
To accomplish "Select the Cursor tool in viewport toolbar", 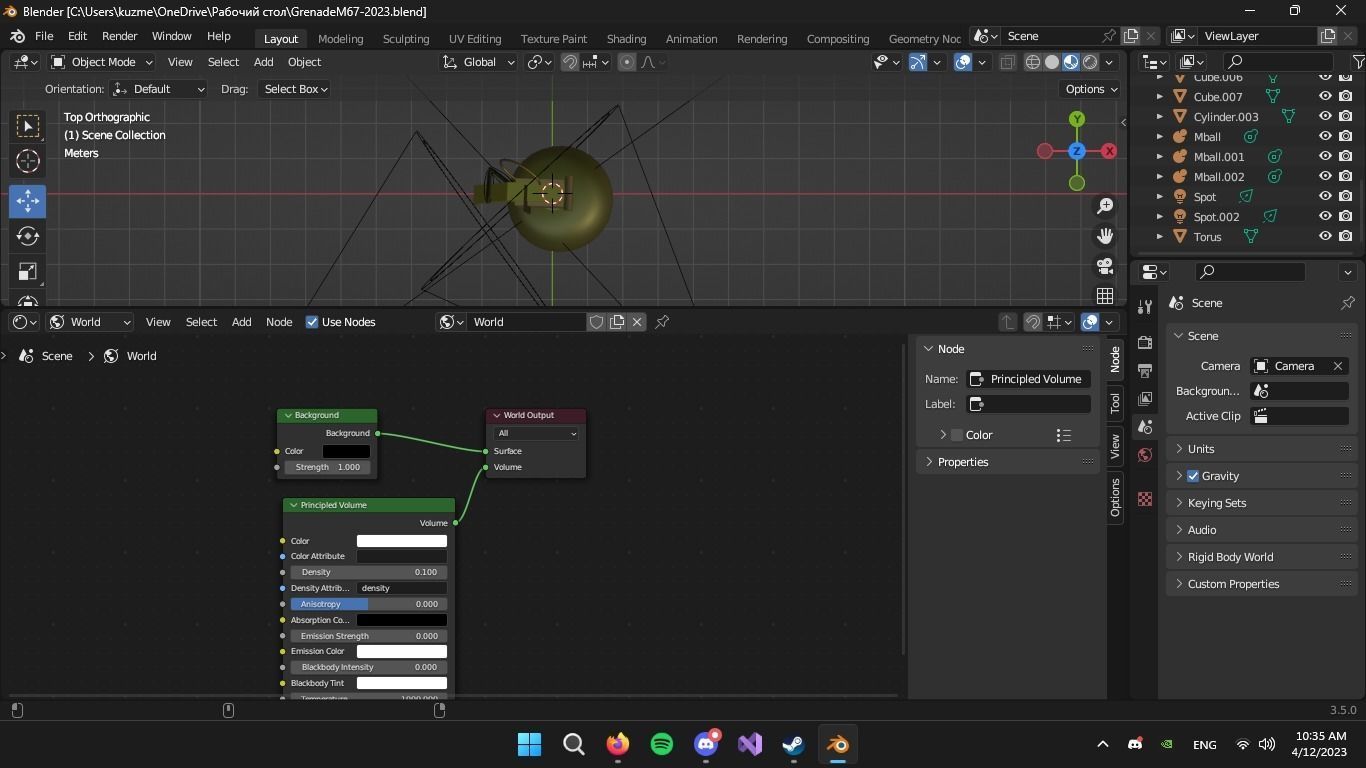I will (x=28, y=161).
